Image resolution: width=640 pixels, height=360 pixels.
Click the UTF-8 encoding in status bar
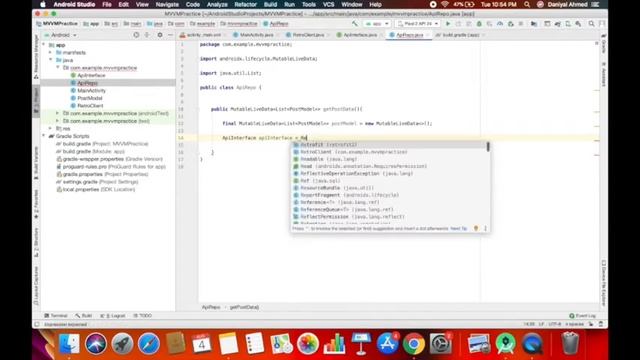tap(554, 324)
